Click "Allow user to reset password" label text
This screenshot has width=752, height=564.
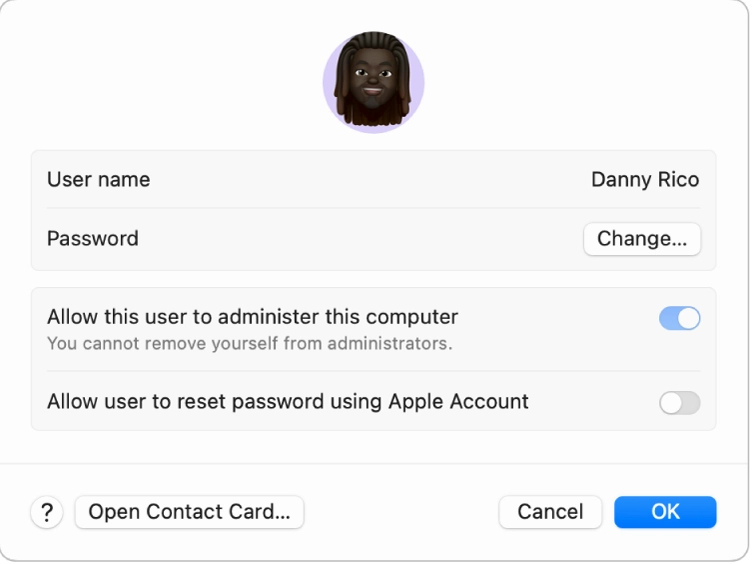pyautogui.click(x=287, y=402)
